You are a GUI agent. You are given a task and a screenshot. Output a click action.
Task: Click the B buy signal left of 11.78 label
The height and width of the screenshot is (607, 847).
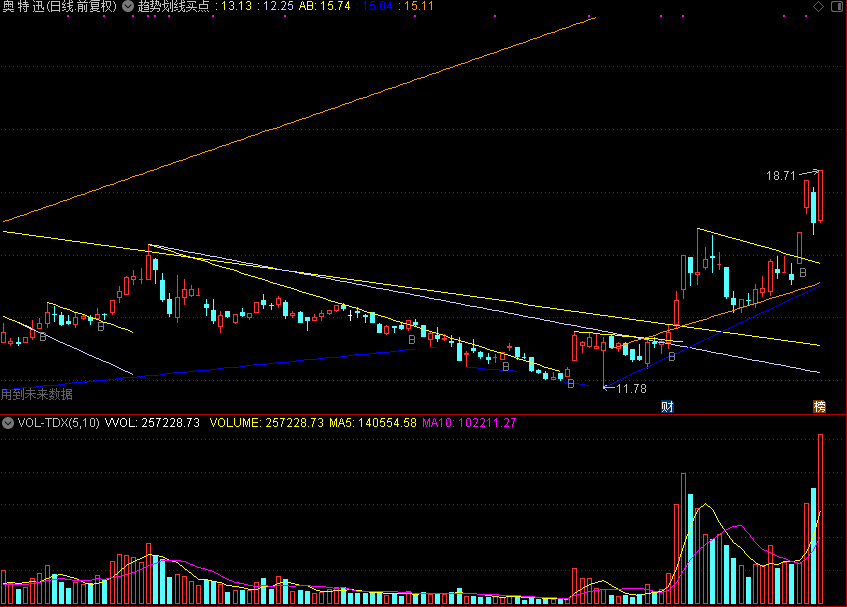[x=570, y=384]
